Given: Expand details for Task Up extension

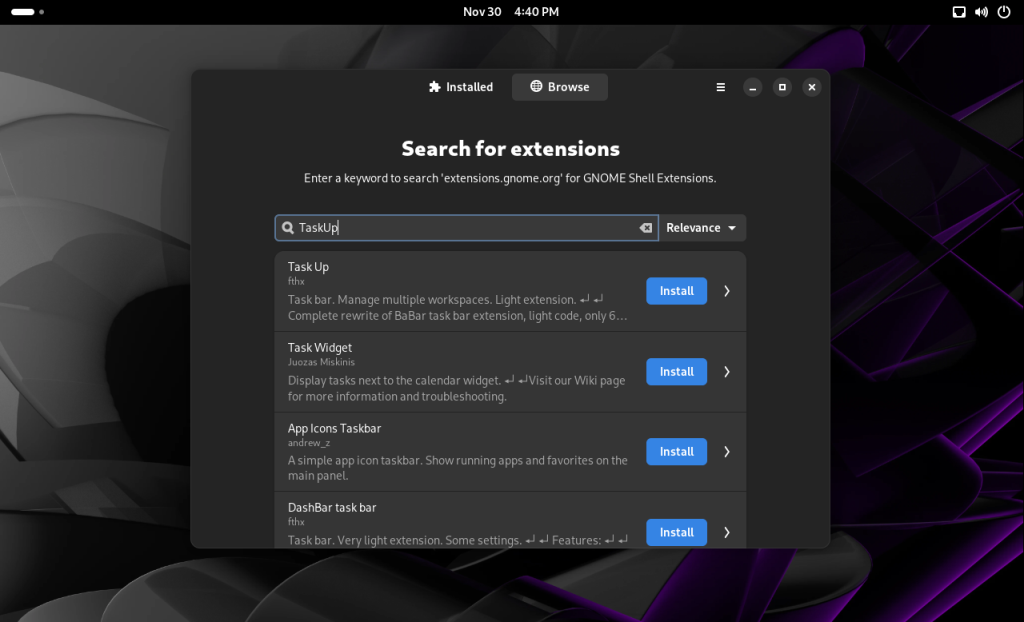Looking at the screenshot, I should 727,291.
